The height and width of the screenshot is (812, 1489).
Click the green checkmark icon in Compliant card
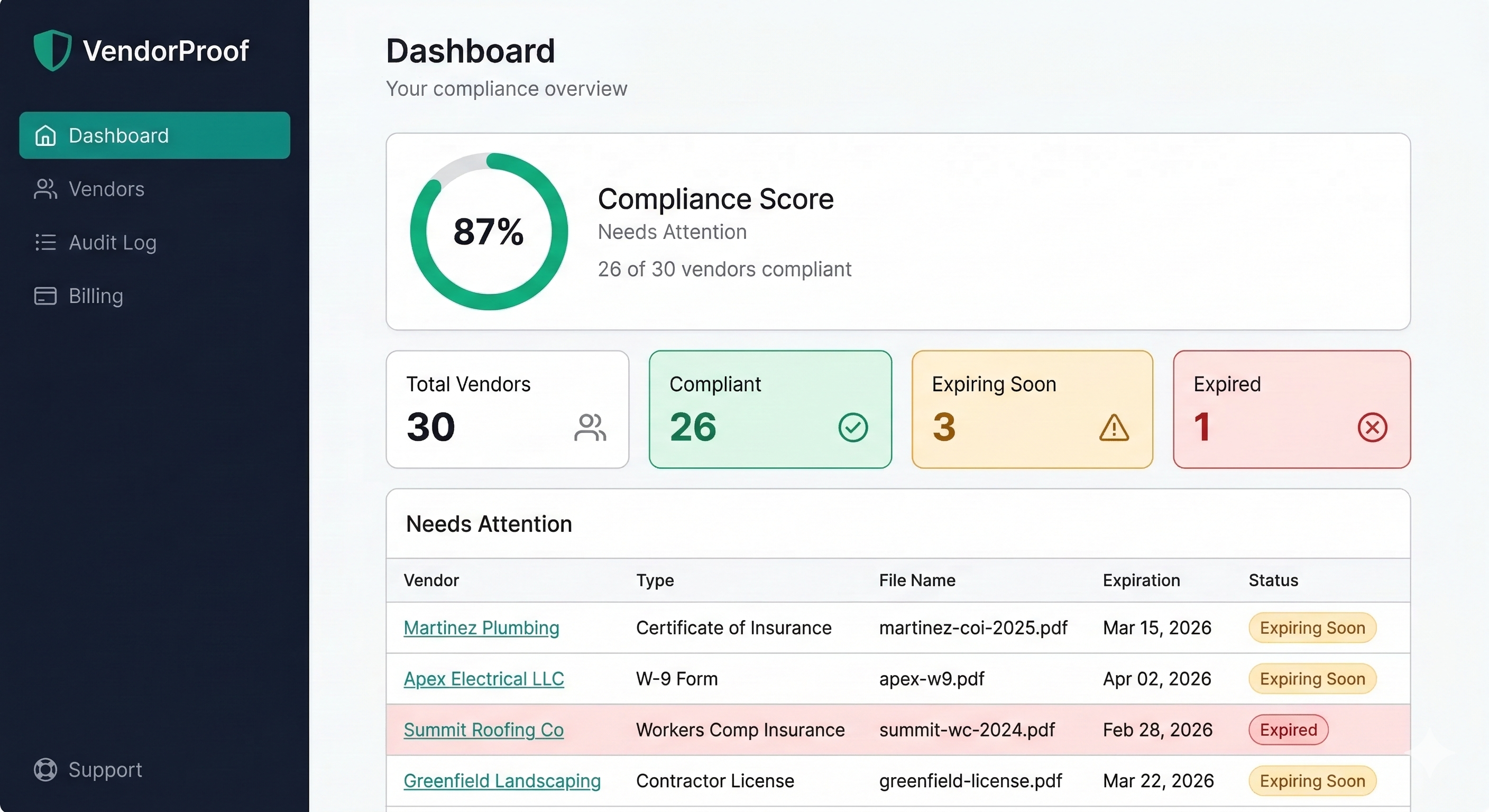(x=852, y=428)
